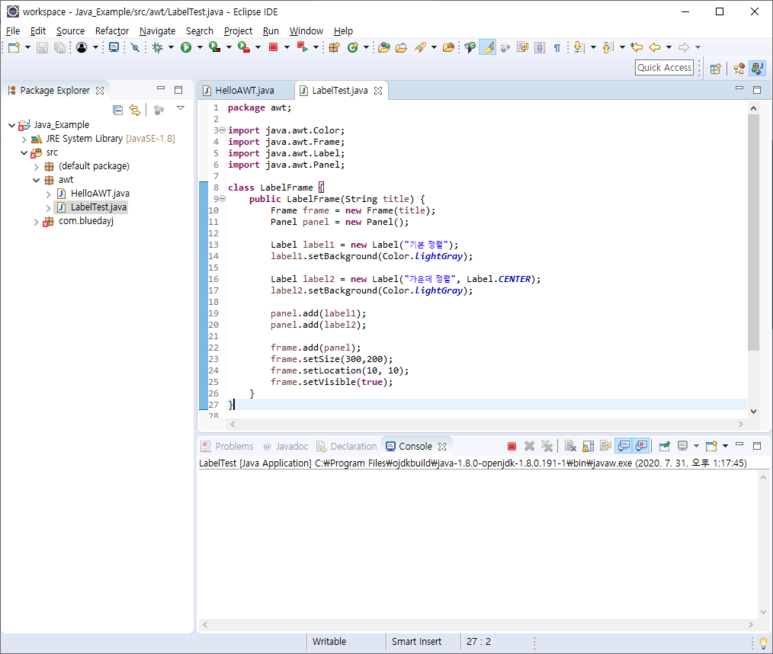Toggle Word Wrap in Console
The image size is (773, 654).
[x=605, y=446]
